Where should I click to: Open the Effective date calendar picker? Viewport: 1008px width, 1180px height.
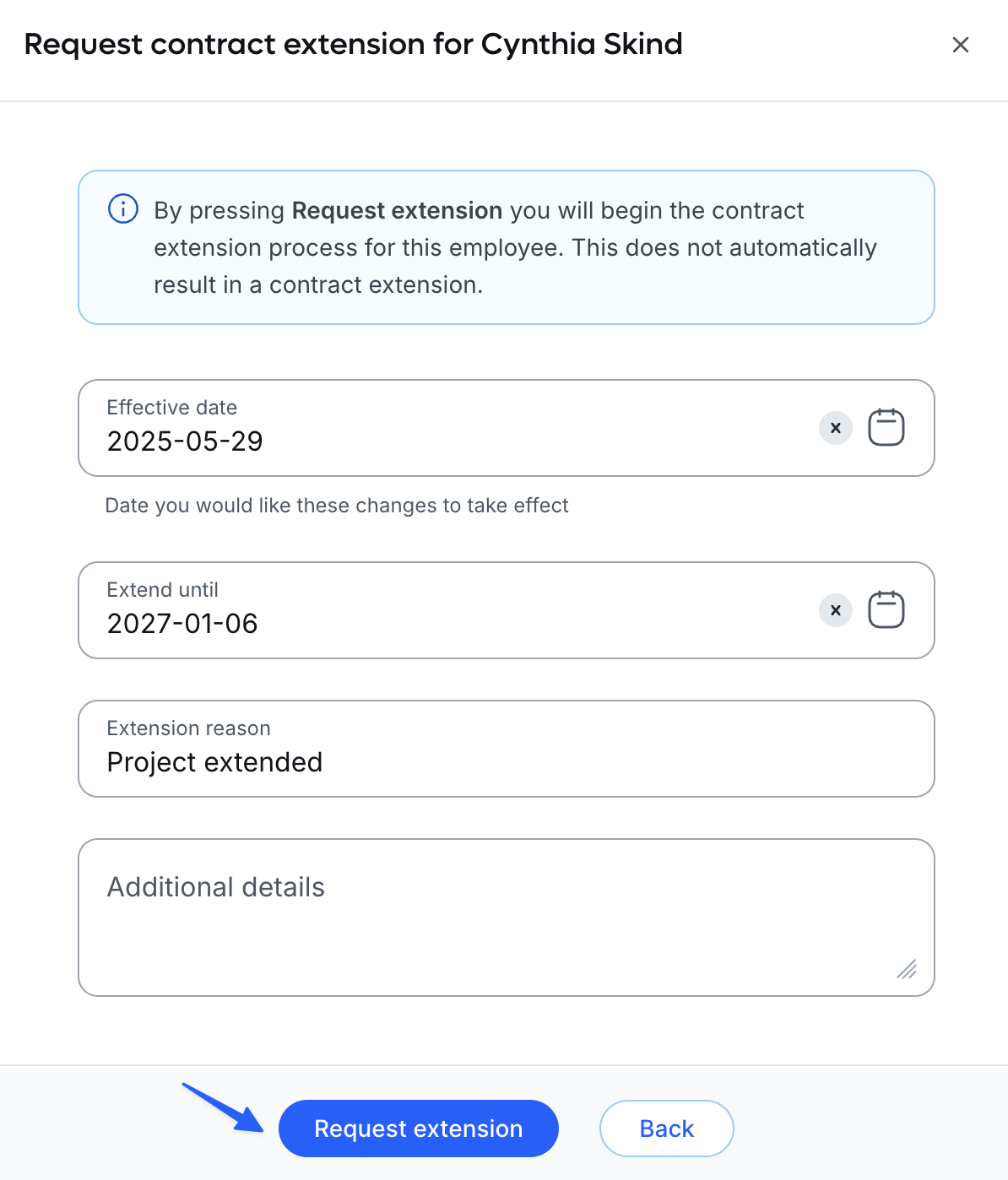[x=886, y=427]
